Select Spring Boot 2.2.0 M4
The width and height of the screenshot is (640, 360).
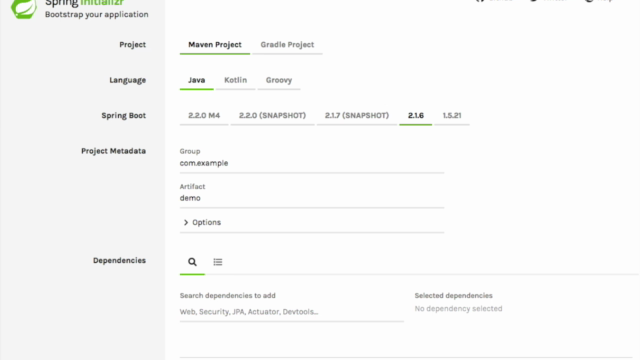coord(204,116)
